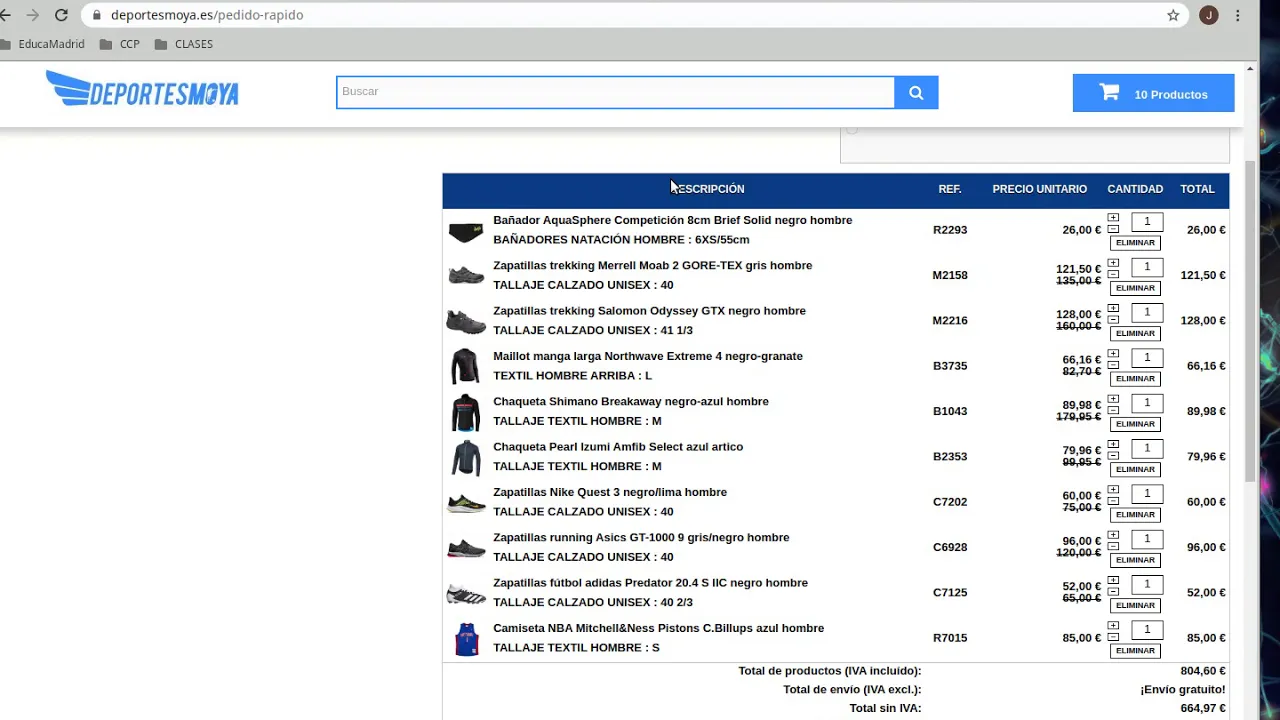Image resolution: width=1280 pixels, height=720 pixels.
Task: Click the Nike Quest 3 shoe thumbnail
Action: click(x=466, y=503)
